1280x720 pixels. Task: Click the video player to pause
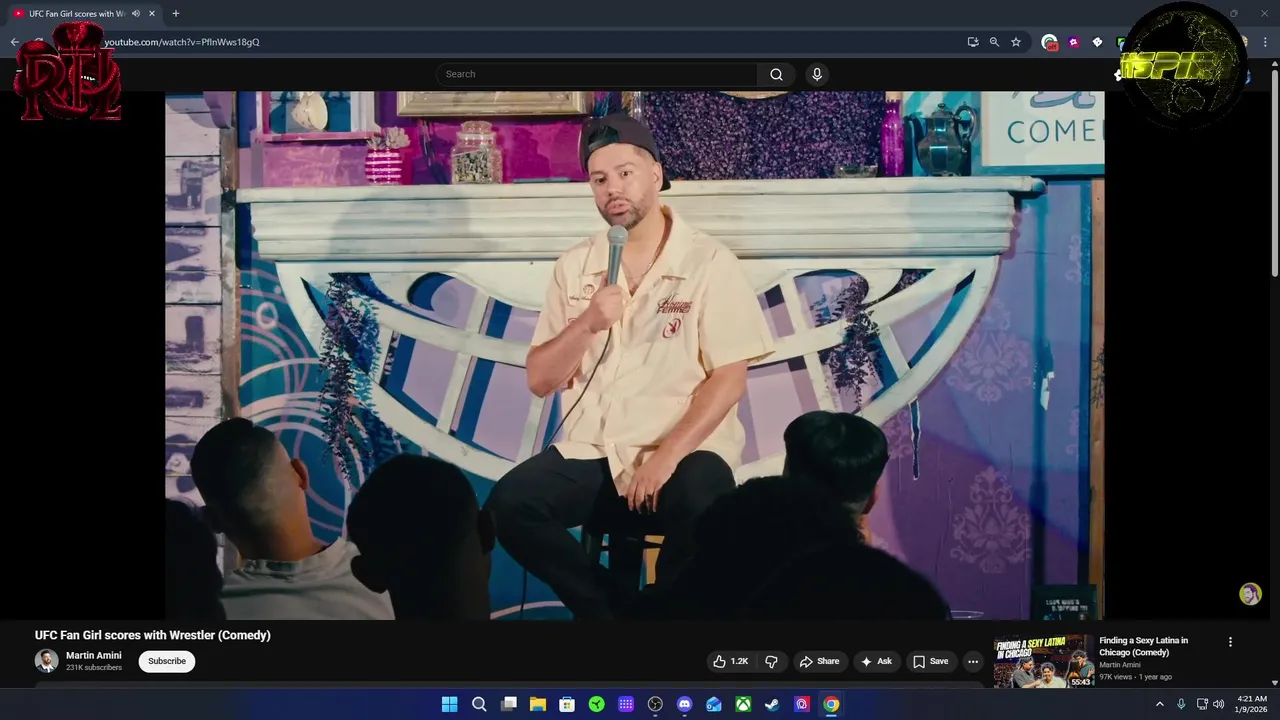tap(635, 355)
